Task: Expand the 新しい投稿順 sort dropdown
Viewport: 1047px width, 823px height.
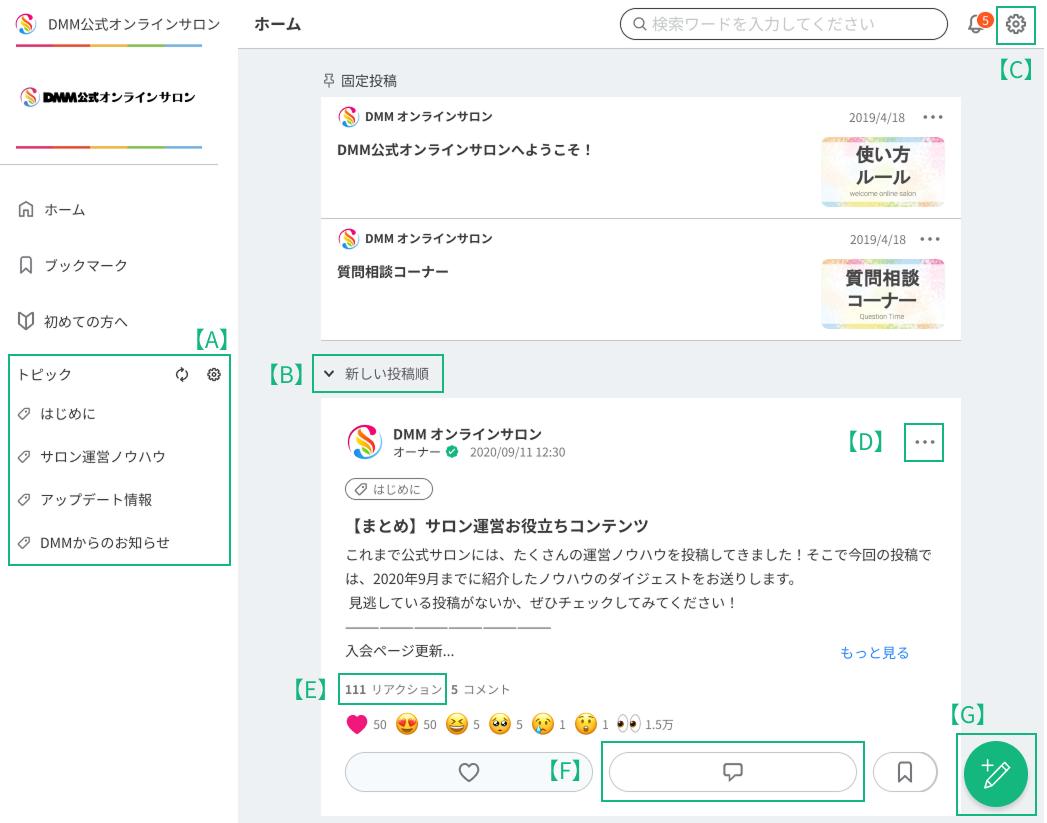Action: [377, 374]
